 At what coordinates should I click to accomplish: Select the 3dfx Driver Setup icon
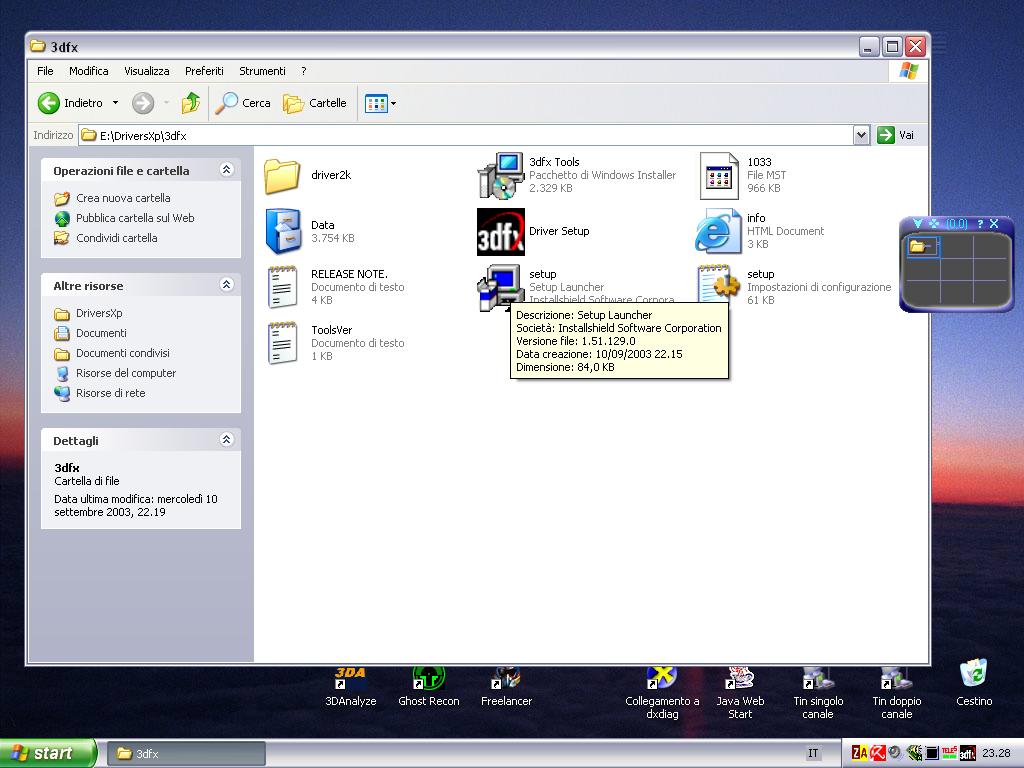pos(500,232)
